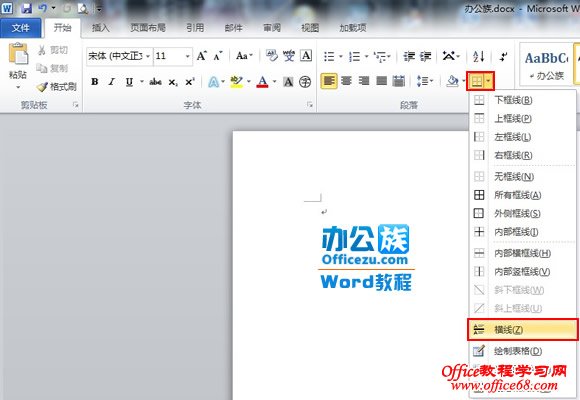Screen dimensions: 580x400
Task: Center align text
Action: coord(346,81)
